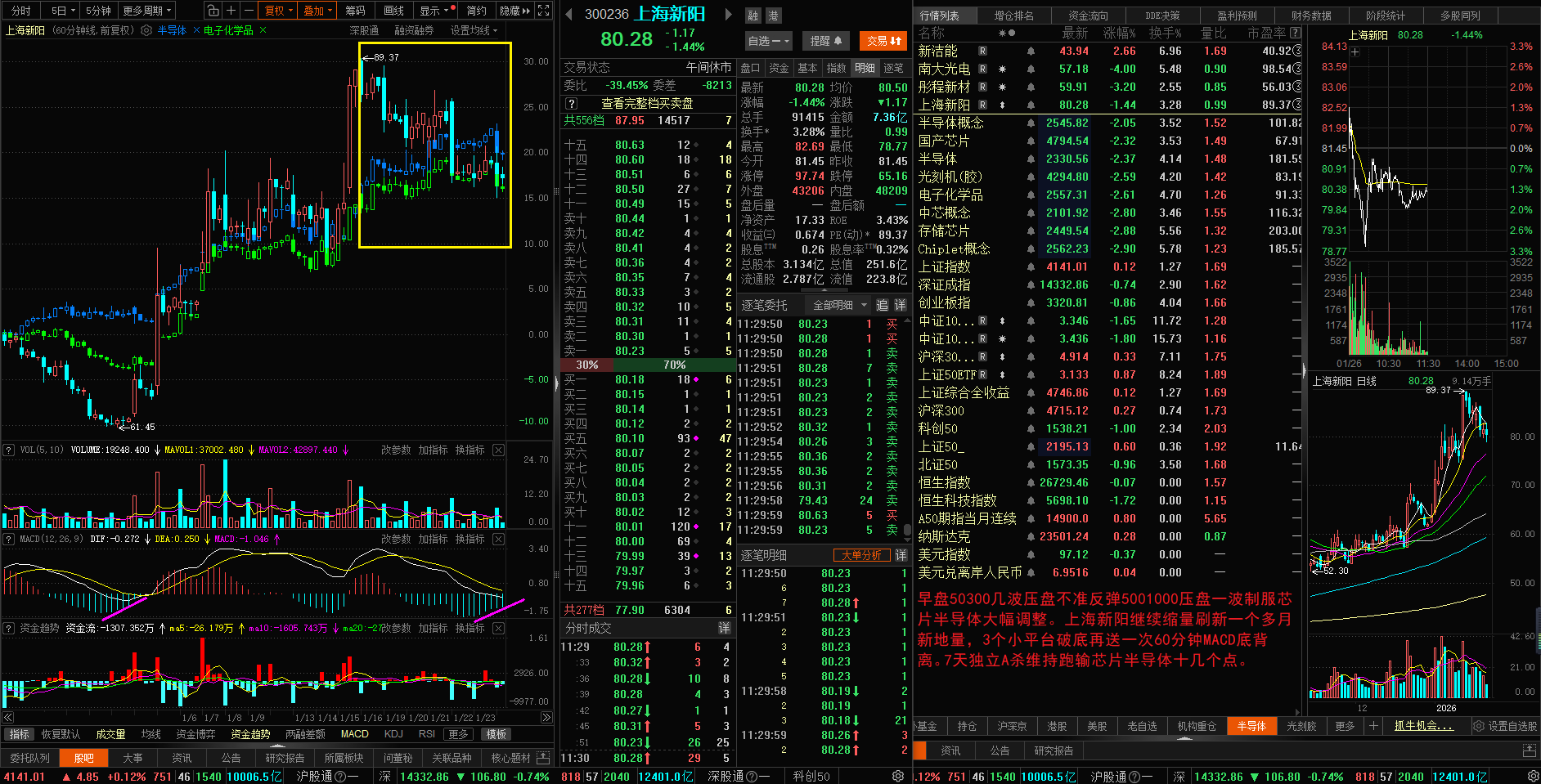Select the 半导体 watchlist tab
The width and height of the screenshot is (1541, 784).
tap(1251, 726)
